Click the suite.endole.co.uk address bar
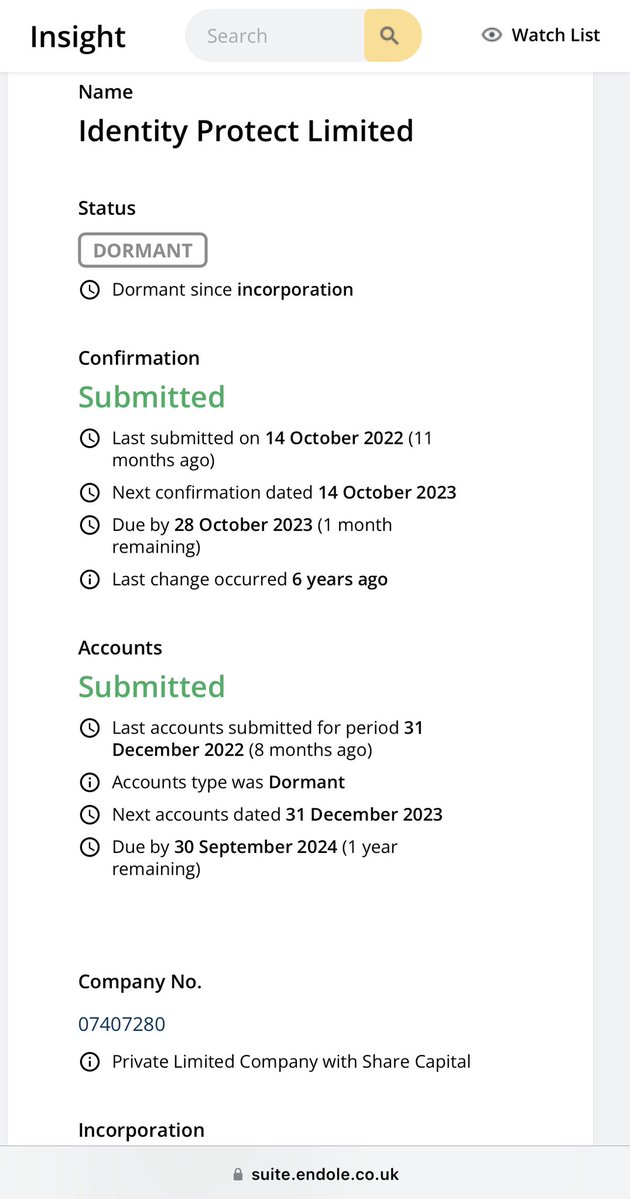Viewport: 630px width, 1199px height. (x=315, y=1174)
